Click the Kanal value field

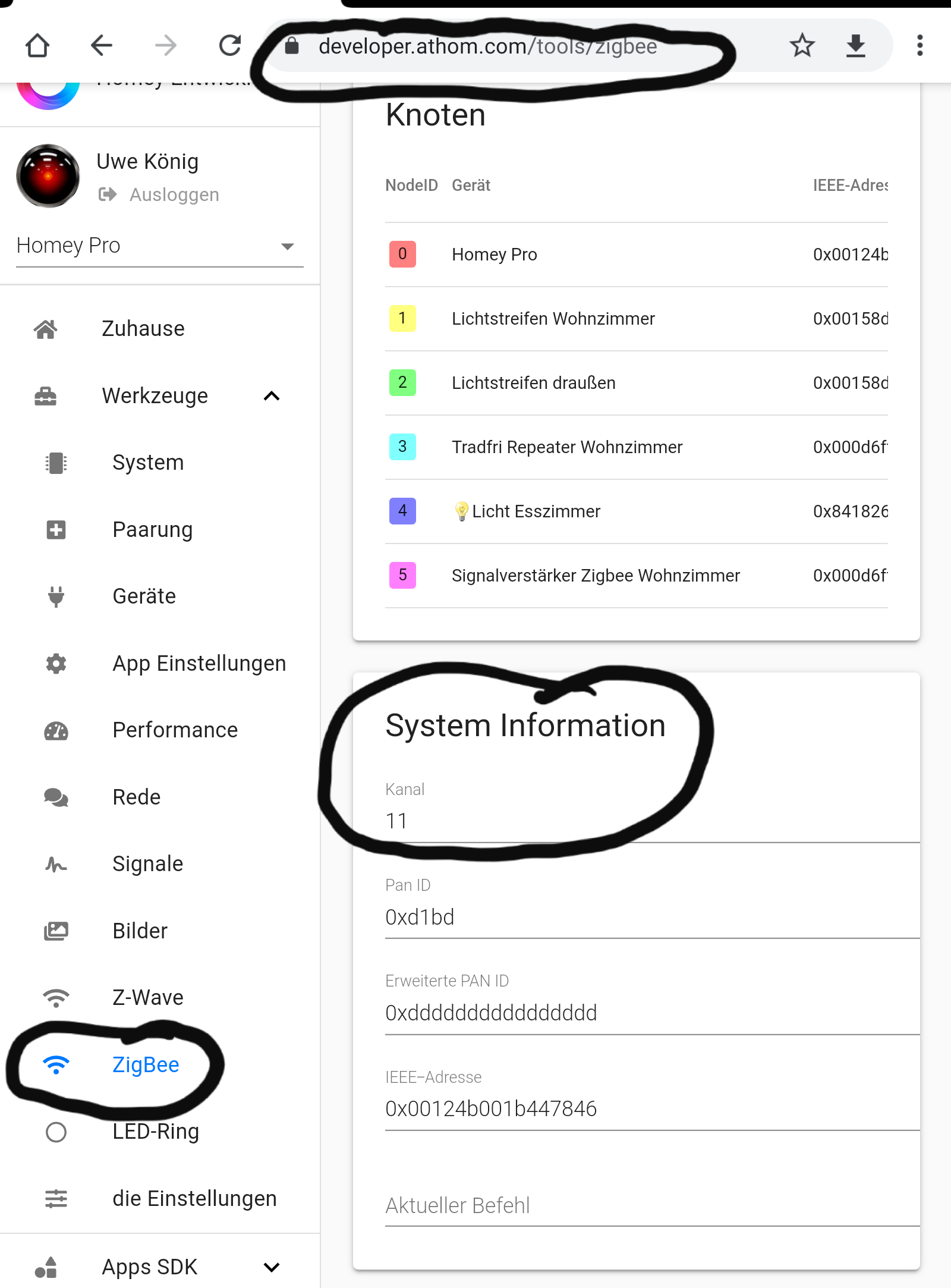(653, 821)
